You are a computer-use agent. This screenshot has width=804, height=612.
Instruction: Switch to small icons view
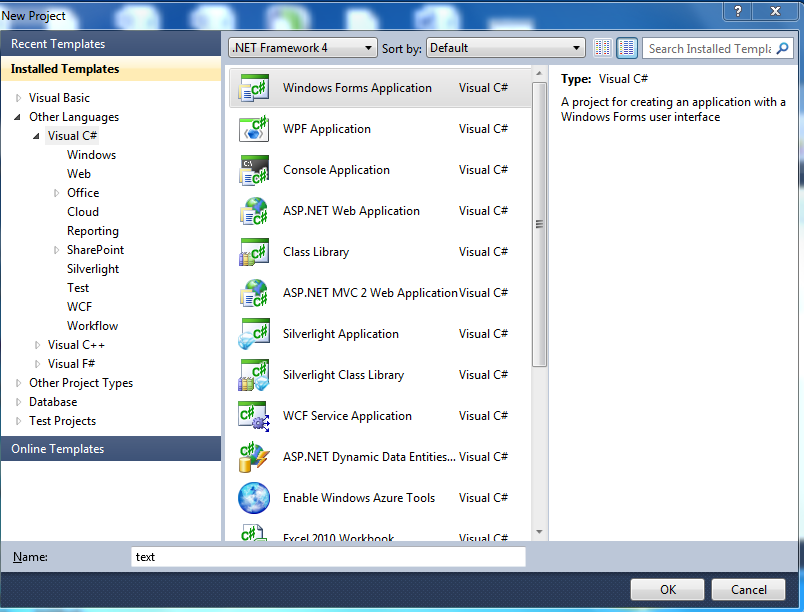(602, 48)
